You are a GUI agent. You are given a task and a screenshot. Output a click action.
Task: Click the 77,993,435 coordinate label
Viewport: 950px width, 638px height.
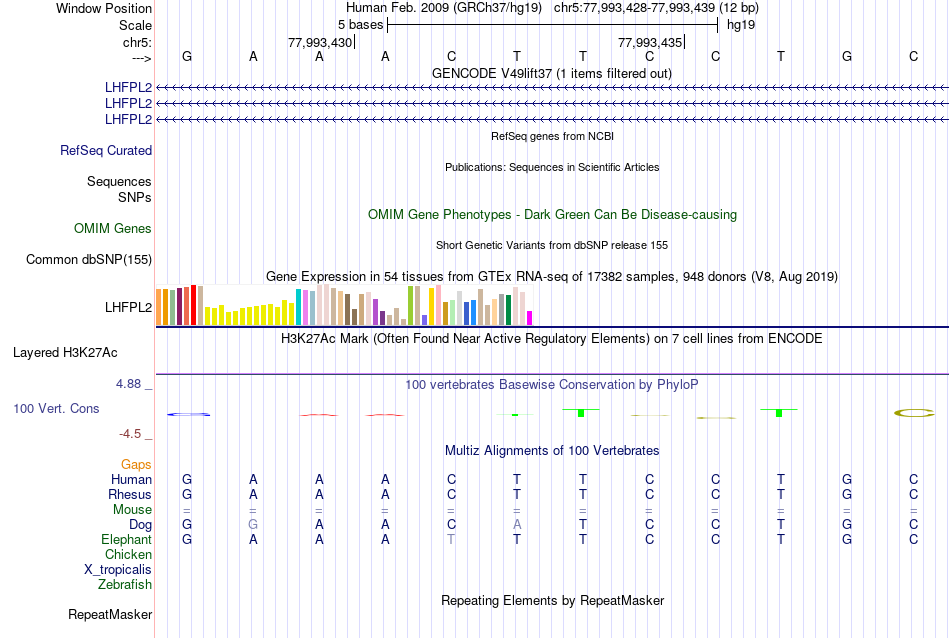[x=650, y=42]
